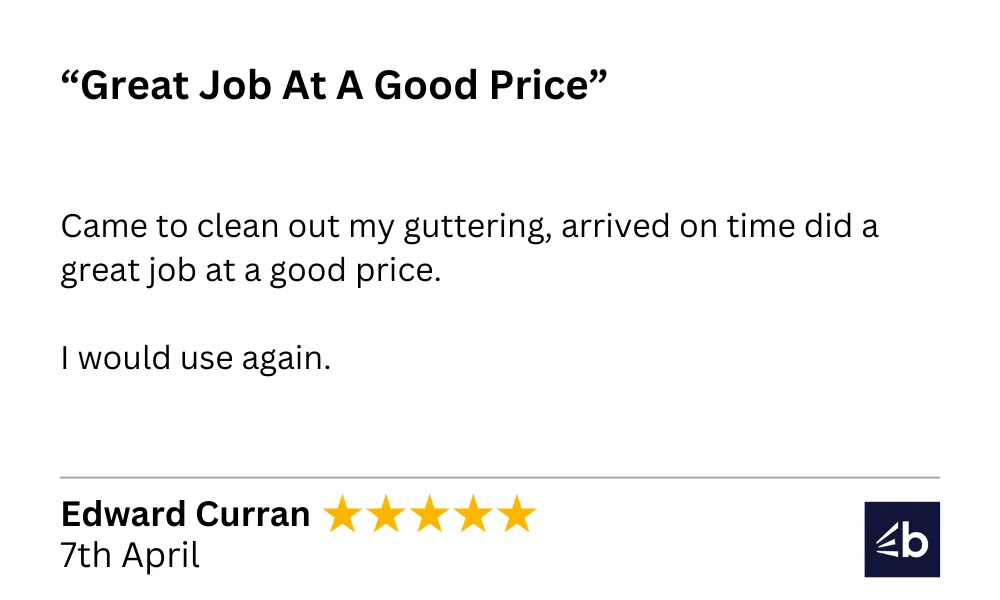The width and height of the screenshot is (1000, 600).
Task: Click the word April in the date
Action: pos(161,556)
